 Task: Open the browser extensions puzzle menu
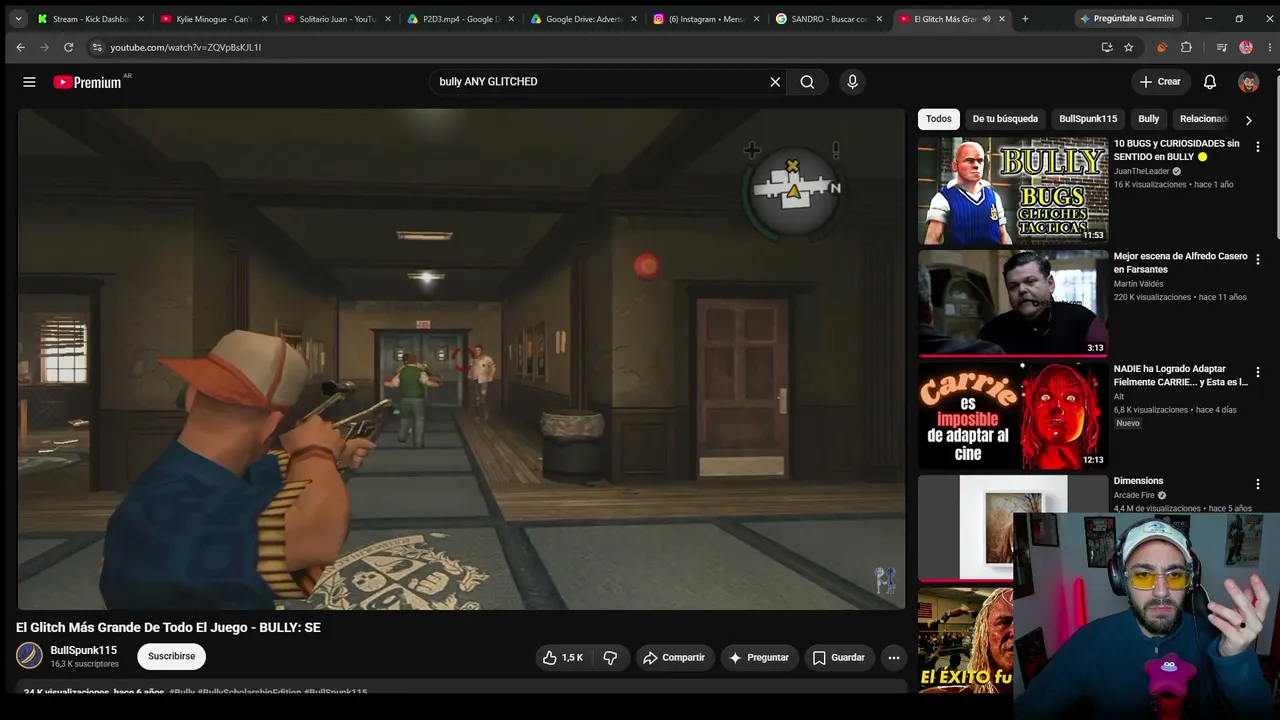pos(1186,47)
